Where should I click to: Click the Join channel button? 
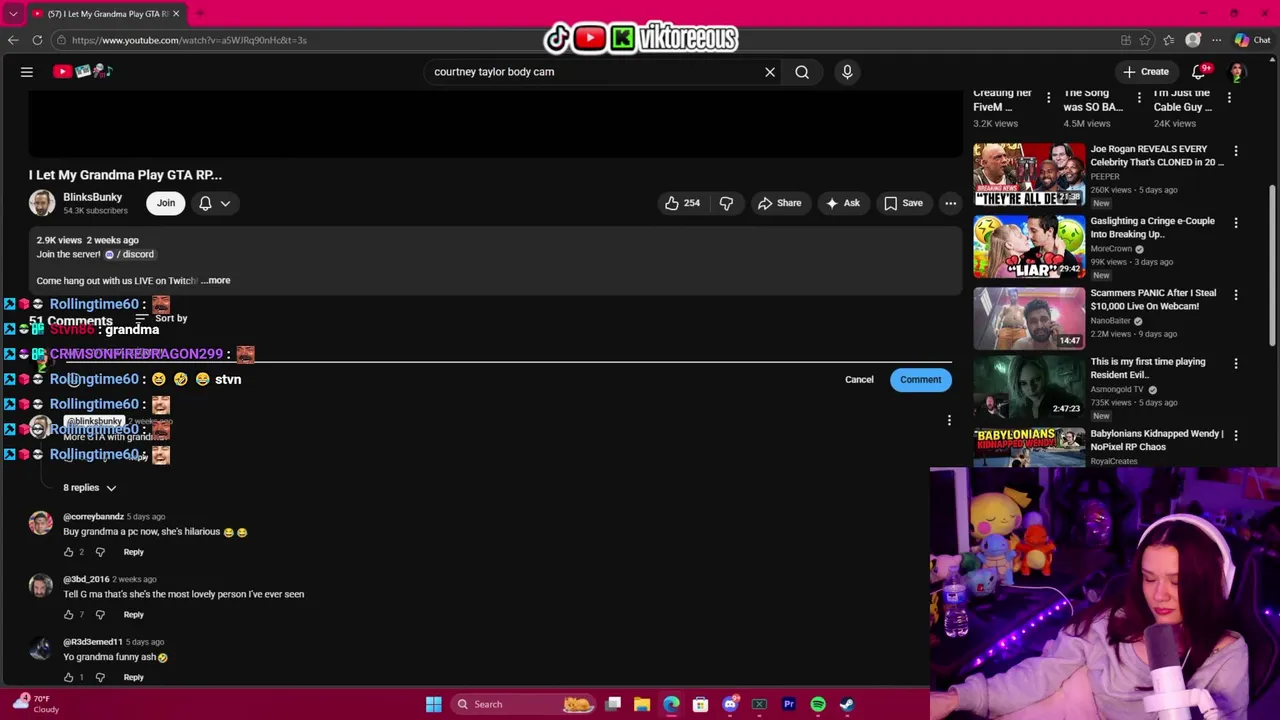click(166, 203)
